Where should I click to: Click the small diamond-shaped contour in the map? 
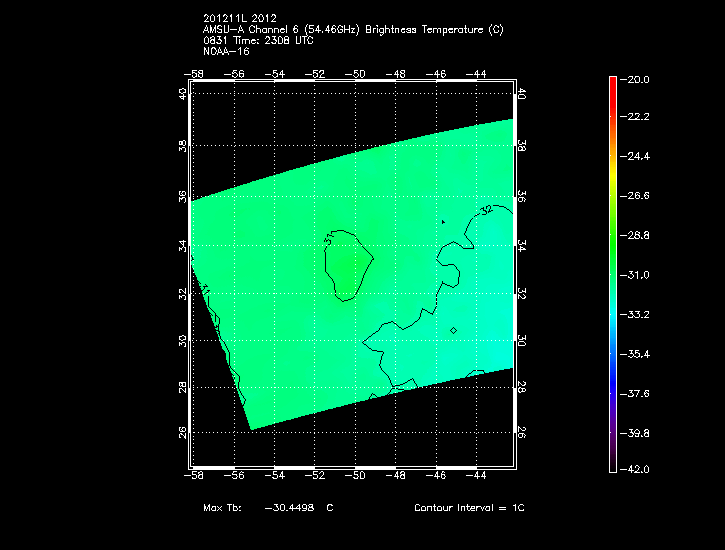453,329
